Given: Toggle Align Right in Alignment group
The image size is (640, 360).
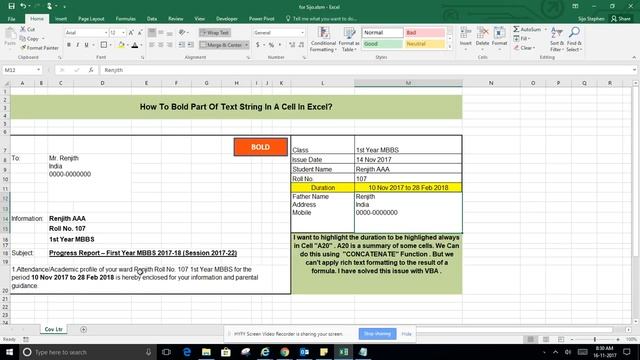Looking at the screenshot, I should point(169,45).
